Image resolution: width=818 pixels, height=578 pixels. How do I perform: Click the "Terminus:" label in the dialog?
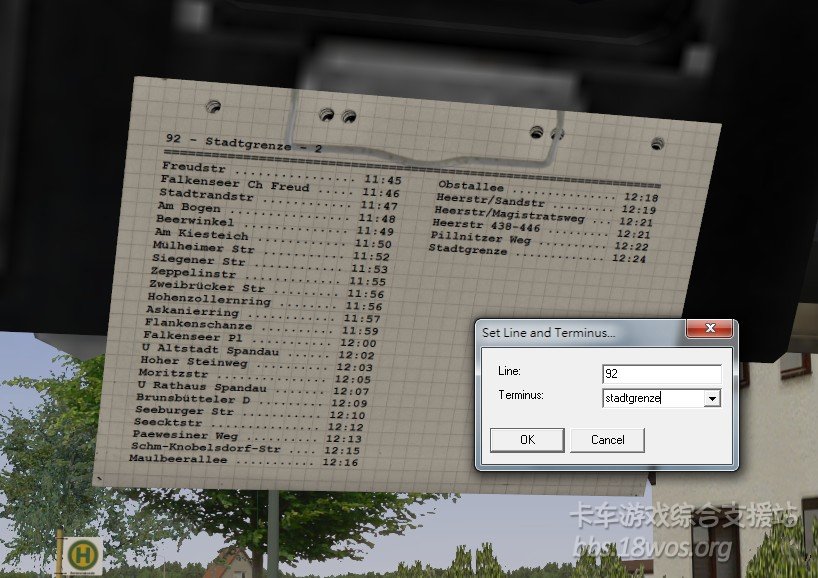tap(521, 395)
